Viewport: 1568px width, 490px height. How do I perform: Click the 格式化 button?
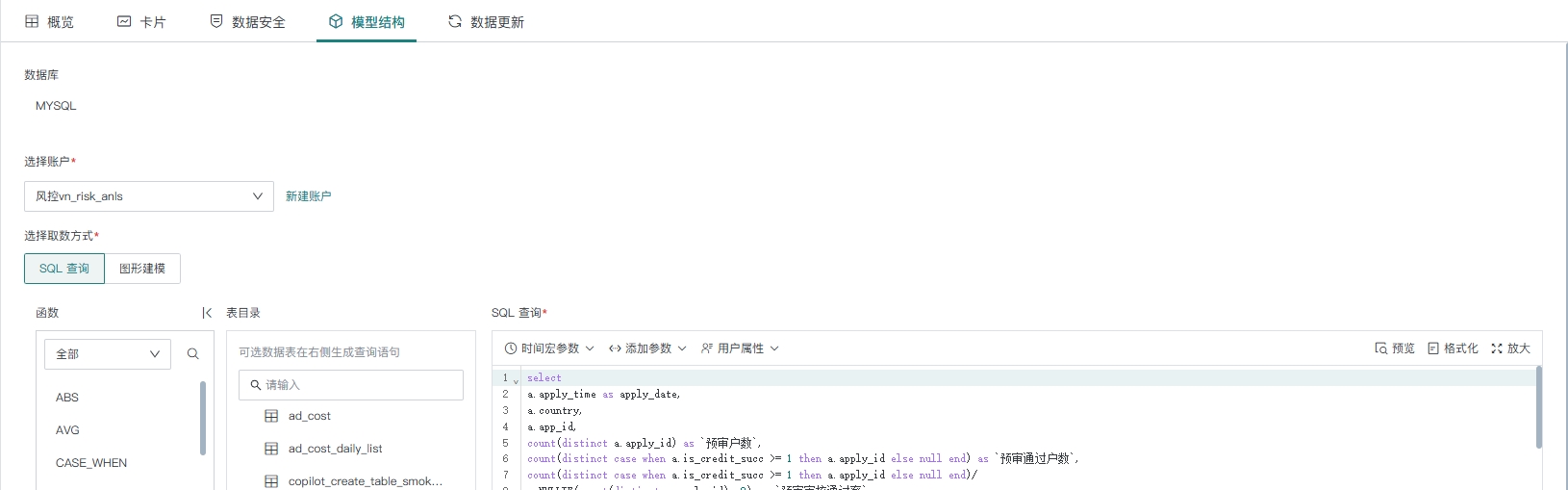point(1453,348)
